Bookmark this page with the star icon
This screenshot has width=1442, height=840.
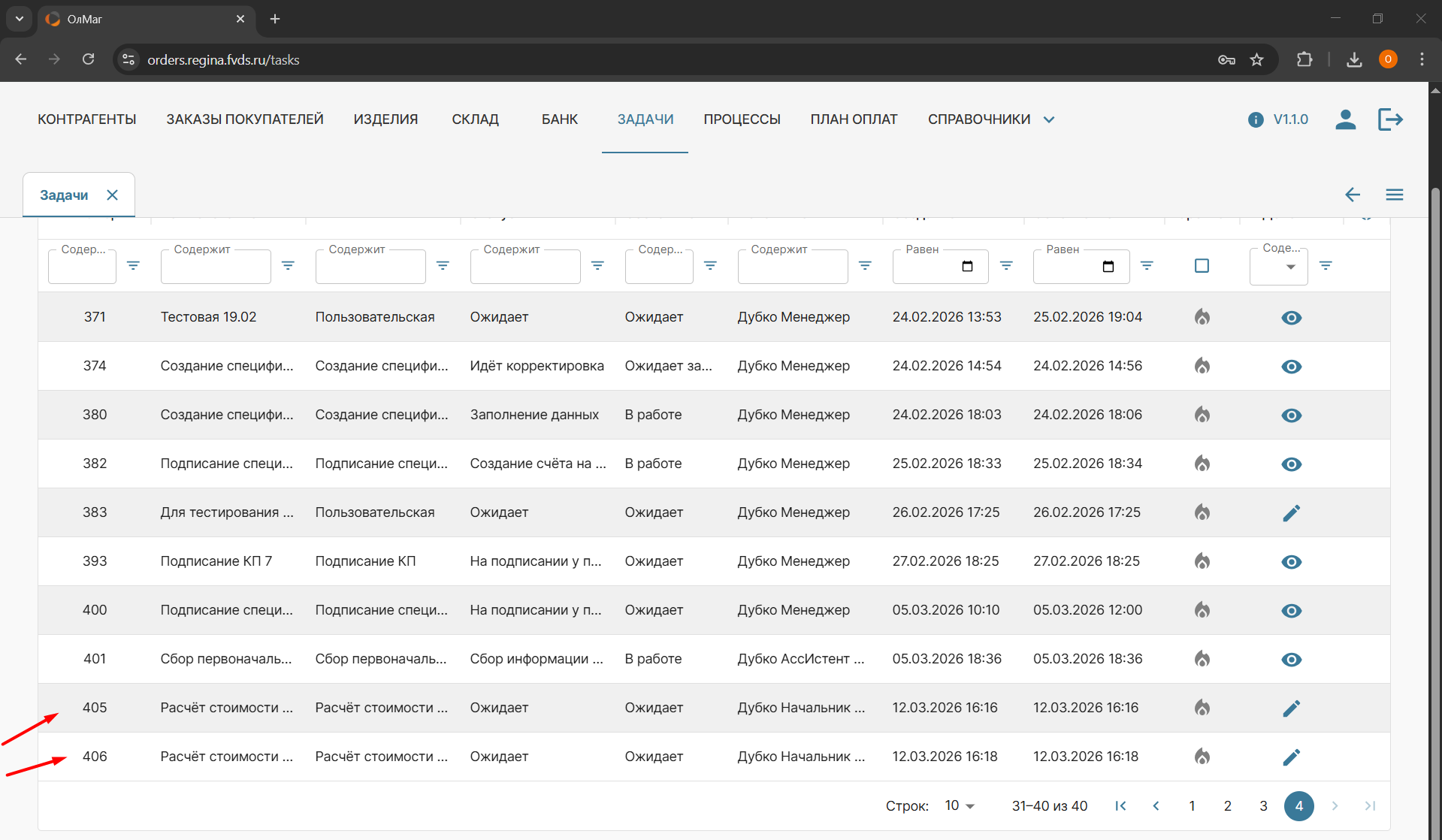click(x=1256, y=60)
